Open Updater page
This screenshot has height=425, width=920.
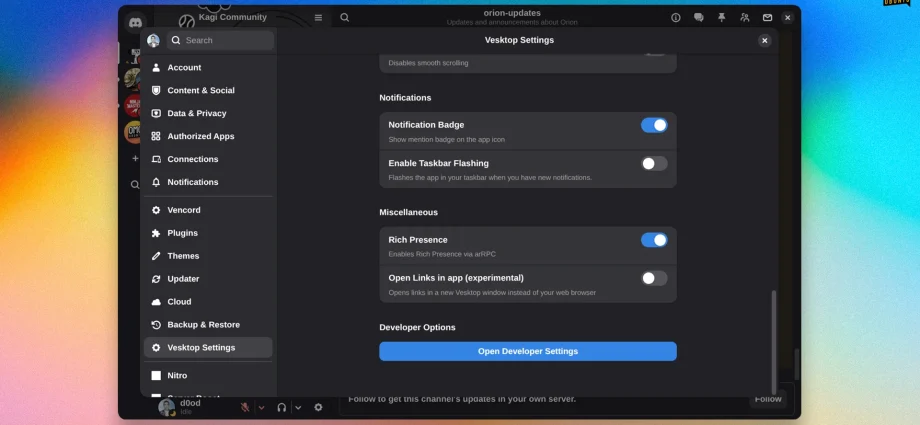[x=208, y=279]
